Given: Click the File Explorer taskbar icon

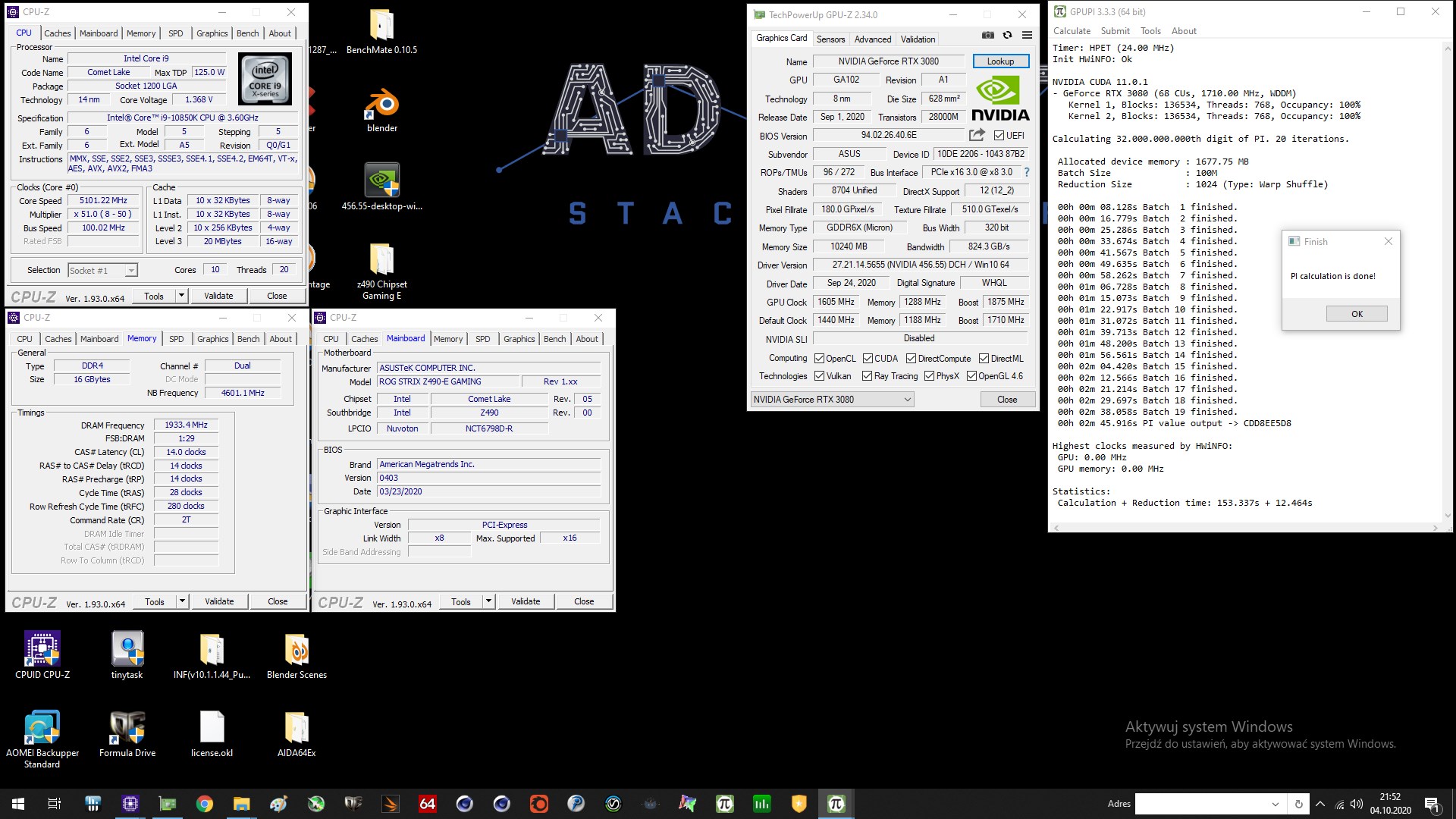Looking at the screenshot, I should coord(242,804).
